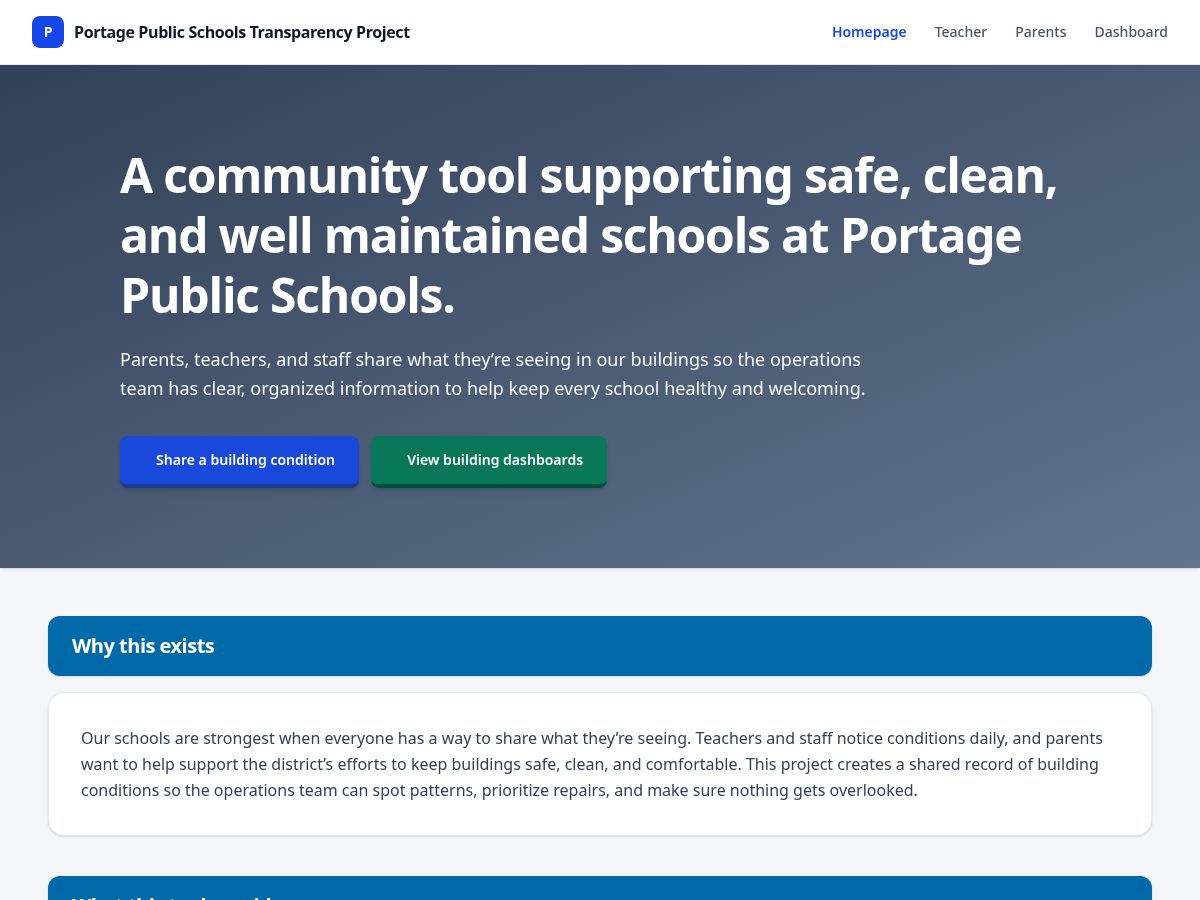Go to the Homepage nav item
The image size is (1200, 900).
[x=869, y=32]
